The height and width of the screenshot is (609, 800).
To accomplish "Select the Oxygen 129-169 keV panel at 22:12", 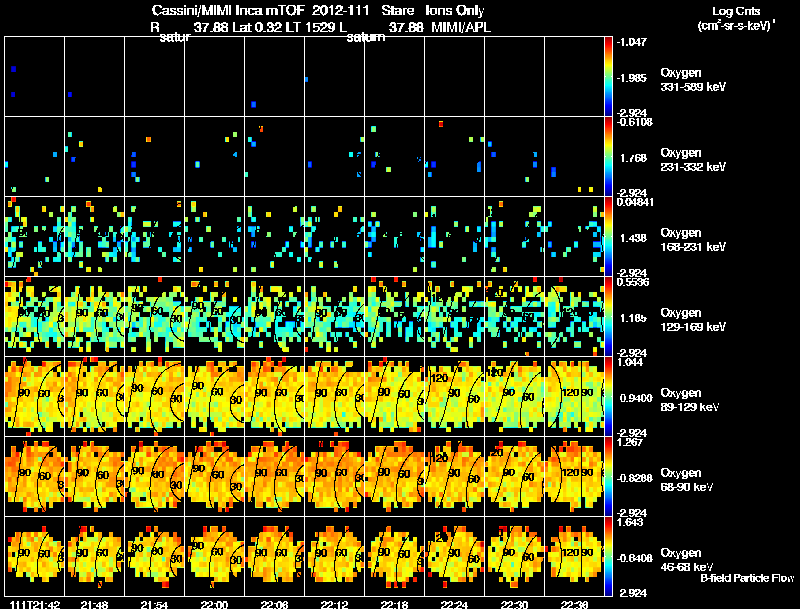I will tap(334, 316).
